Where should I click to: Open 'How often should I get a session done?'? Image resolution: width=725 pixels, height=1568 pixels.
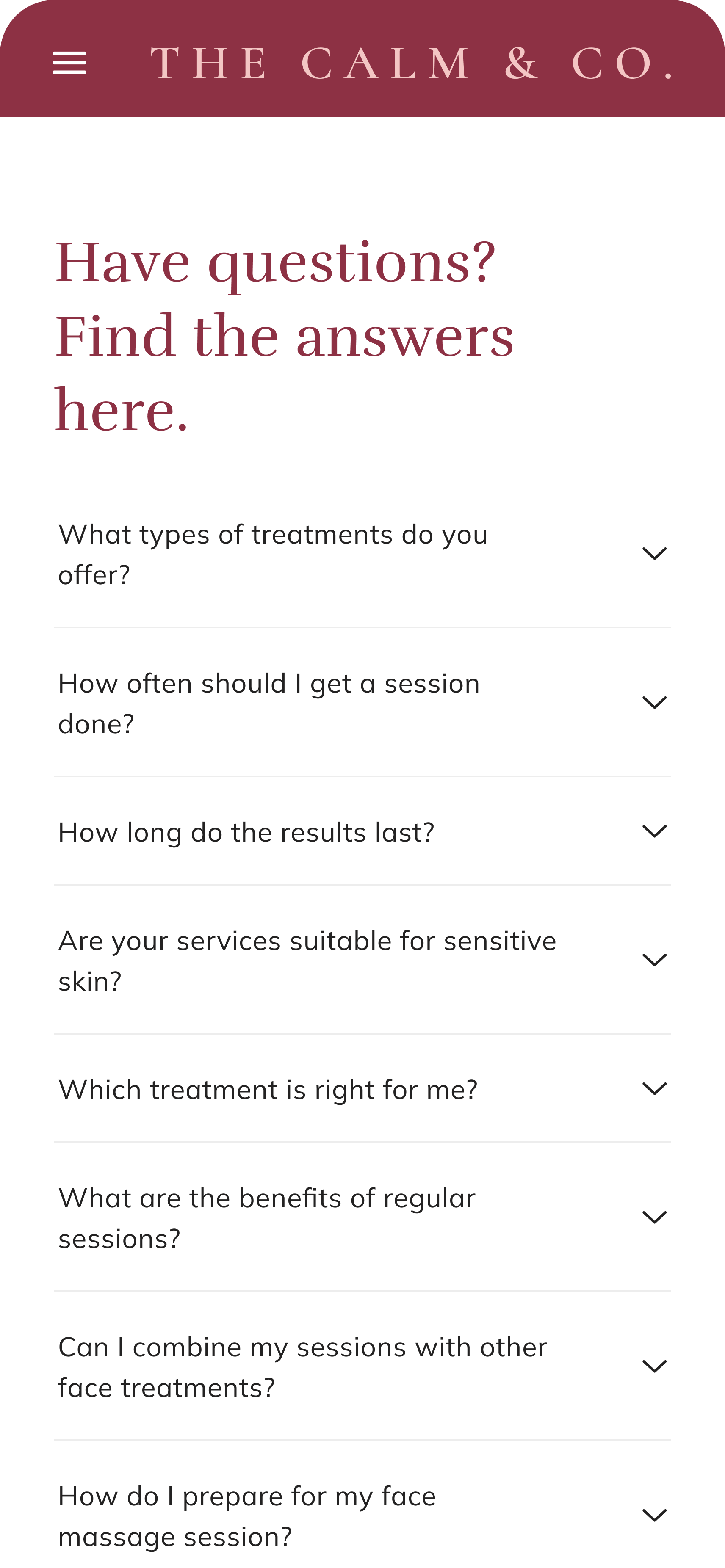268,703
